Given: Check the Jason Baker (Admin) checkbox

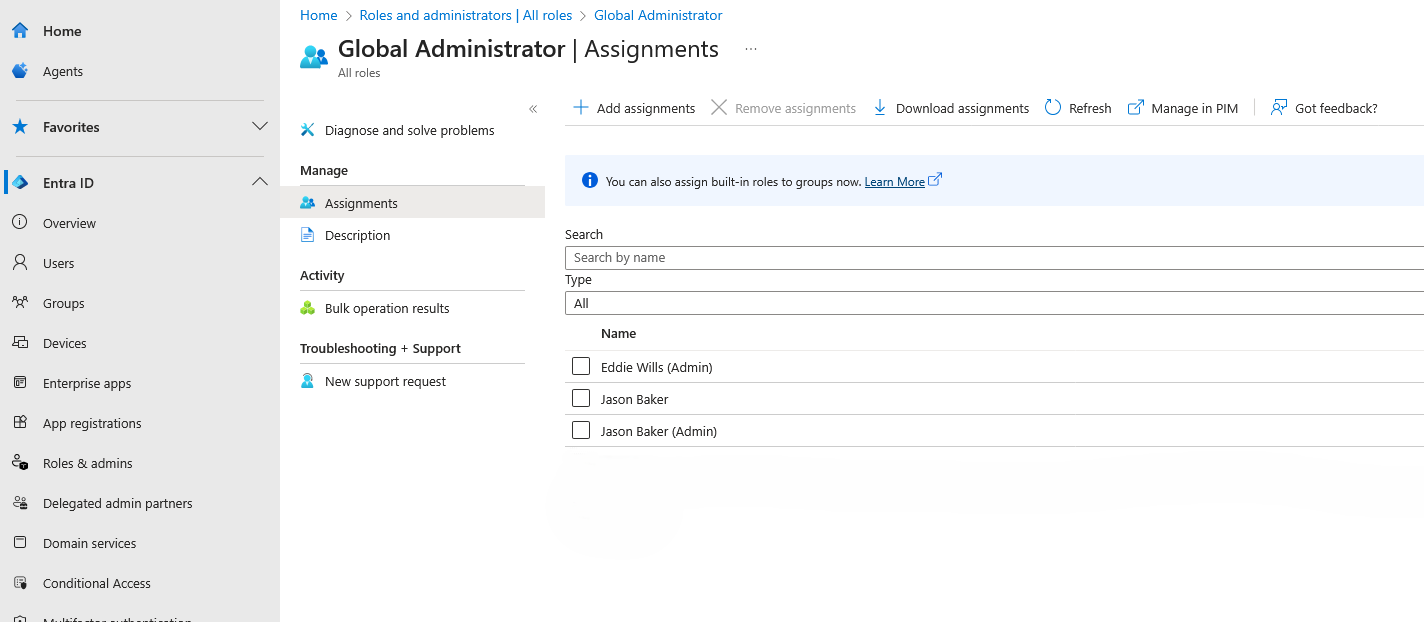Looking at the screenshot, I should click(581, 431).
